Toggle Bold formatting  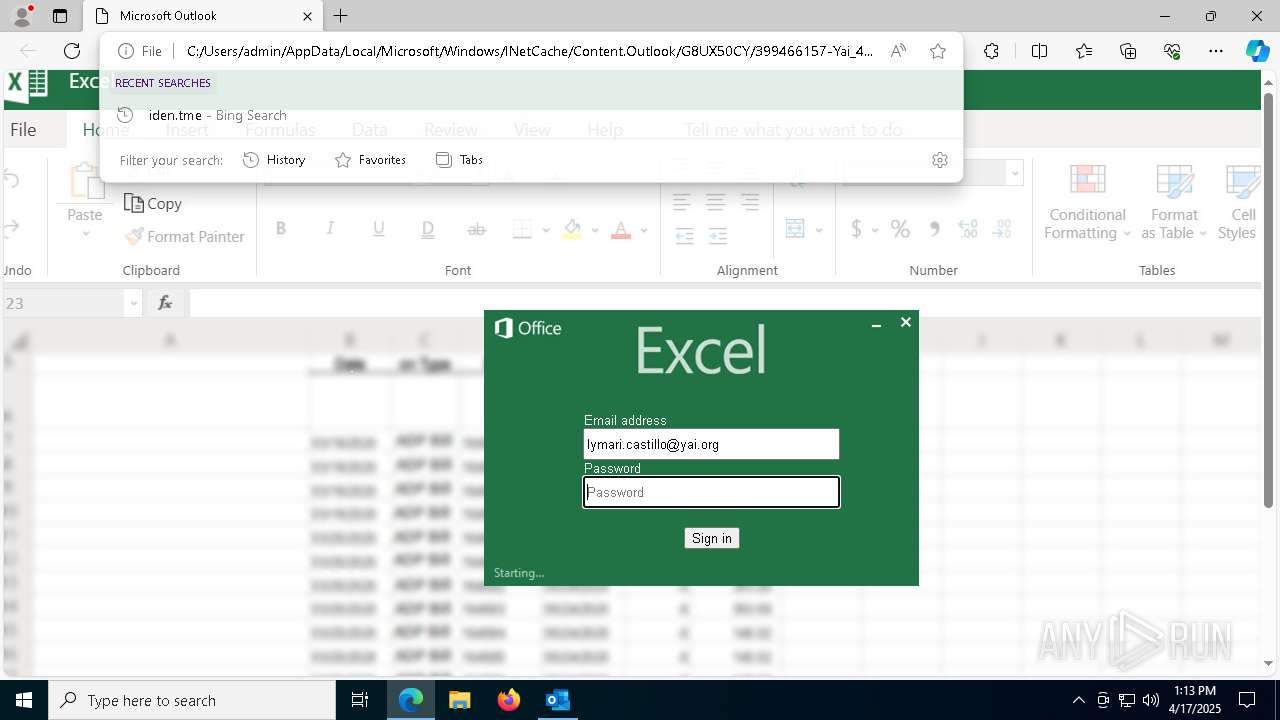pos(281,229)
